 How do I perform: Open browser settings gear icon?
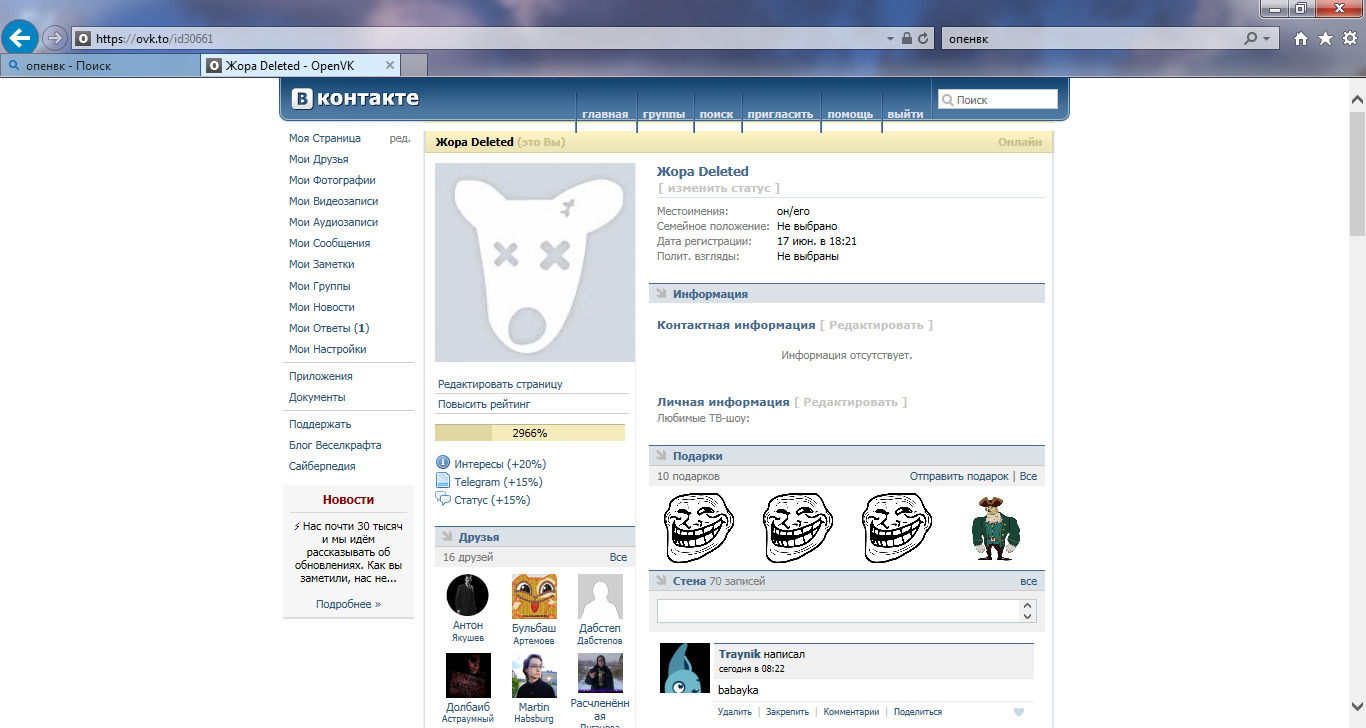[1350, 39]
